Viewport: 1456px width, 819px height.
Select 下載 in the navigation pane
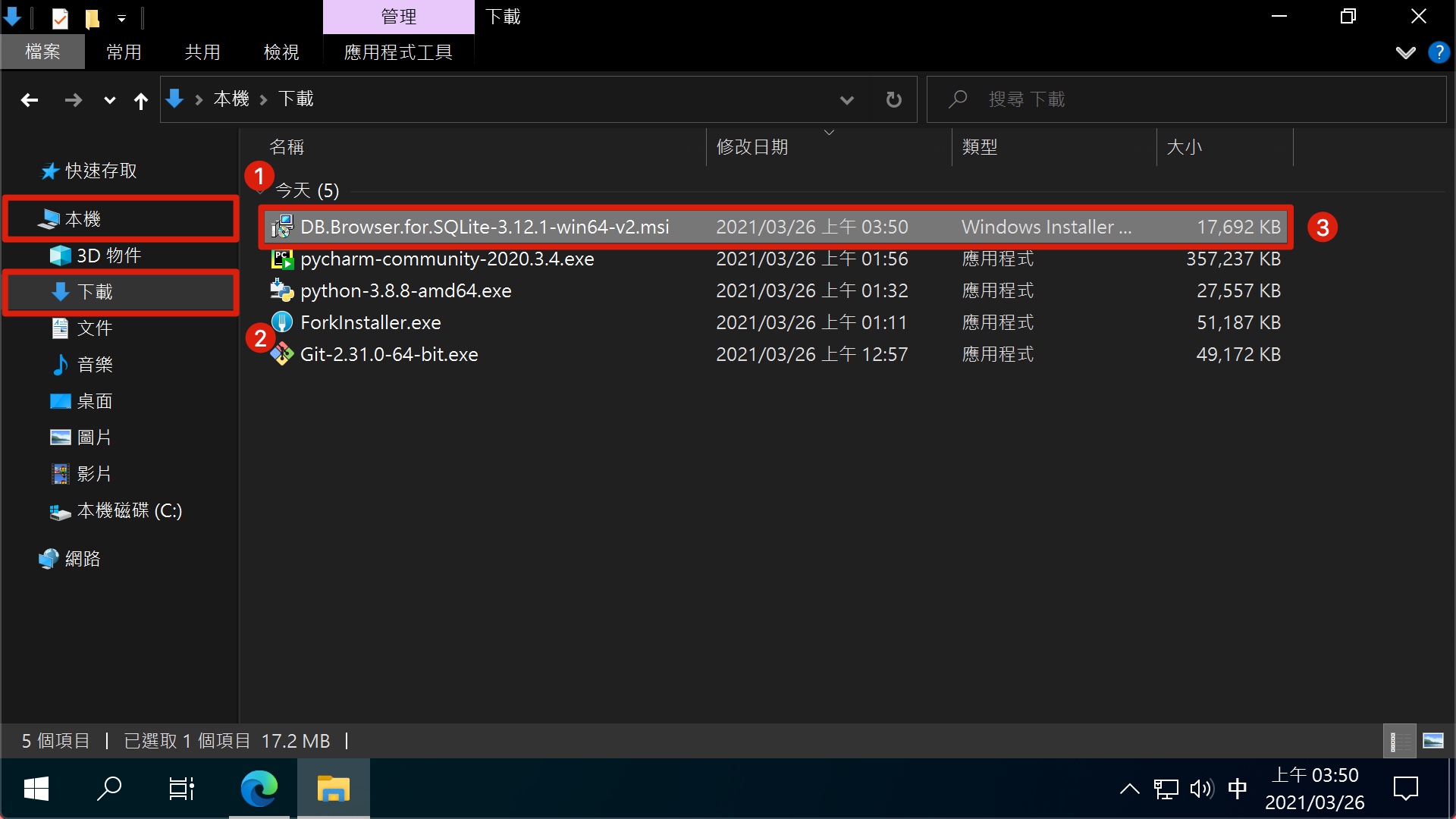tap(121, 292)
